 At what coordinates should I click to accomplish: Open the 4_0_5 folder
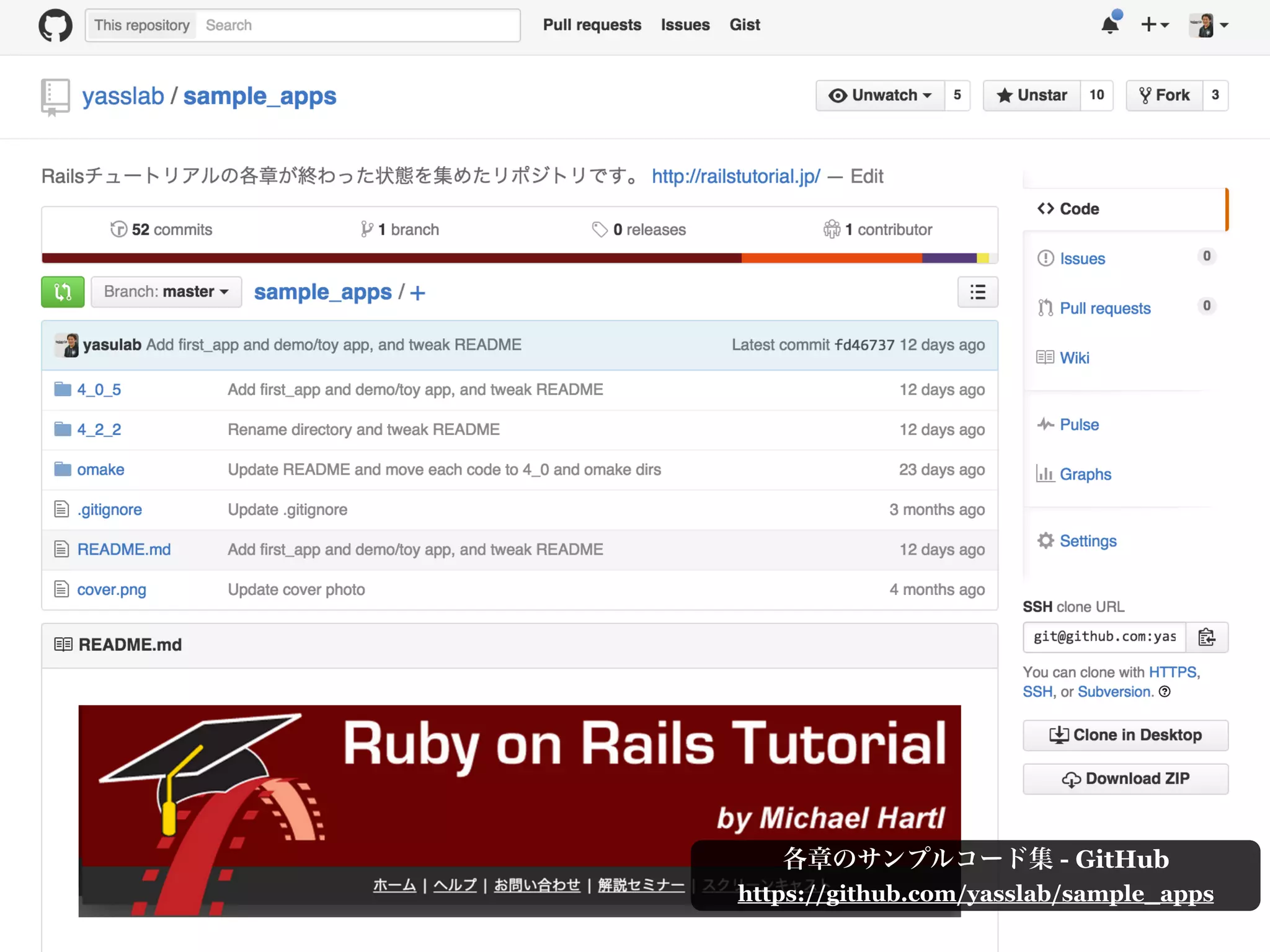[99, 390]
